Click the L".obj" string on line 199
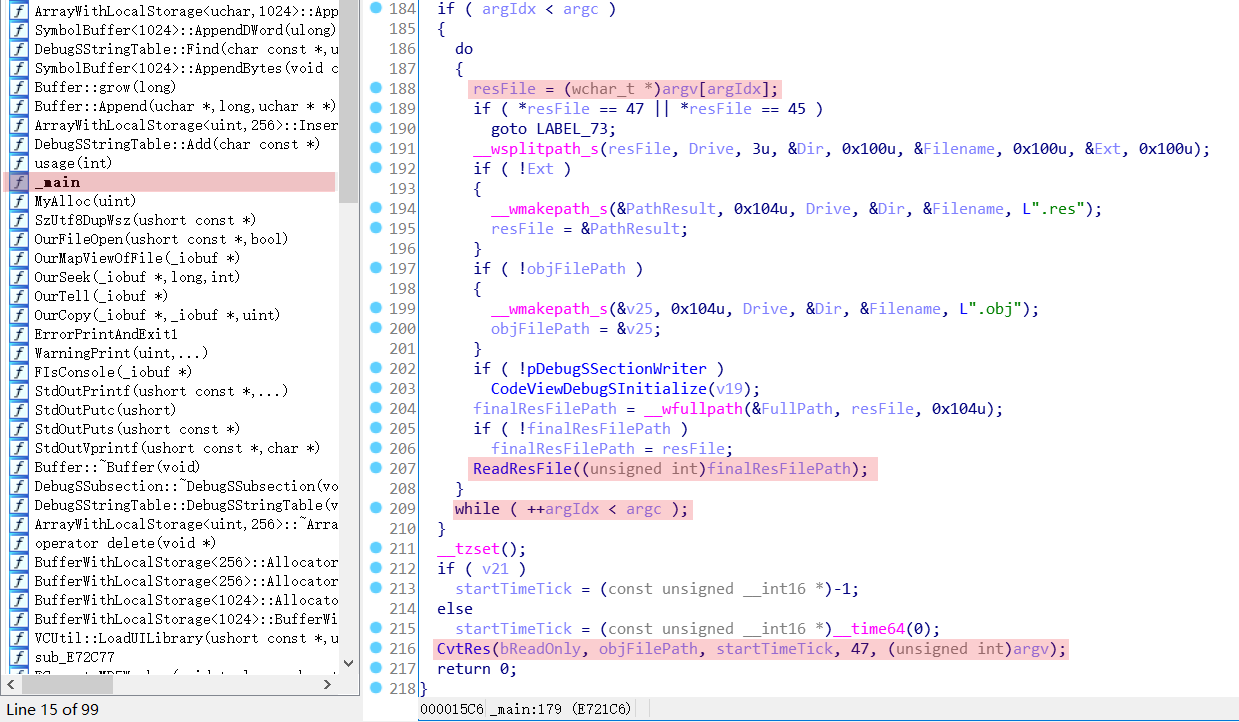This screenshot has height=722, width=1239. 988,308
